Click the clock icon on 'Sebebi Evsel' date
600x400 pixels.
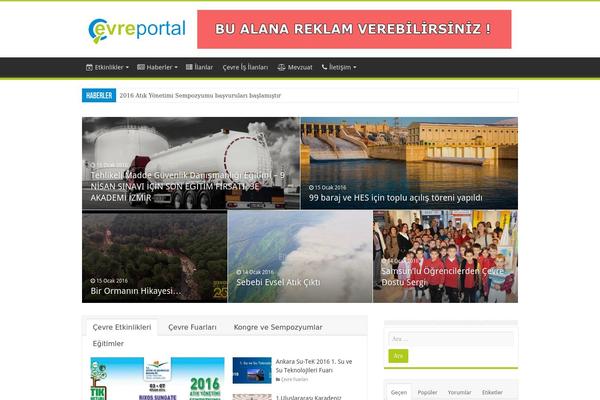239,272
